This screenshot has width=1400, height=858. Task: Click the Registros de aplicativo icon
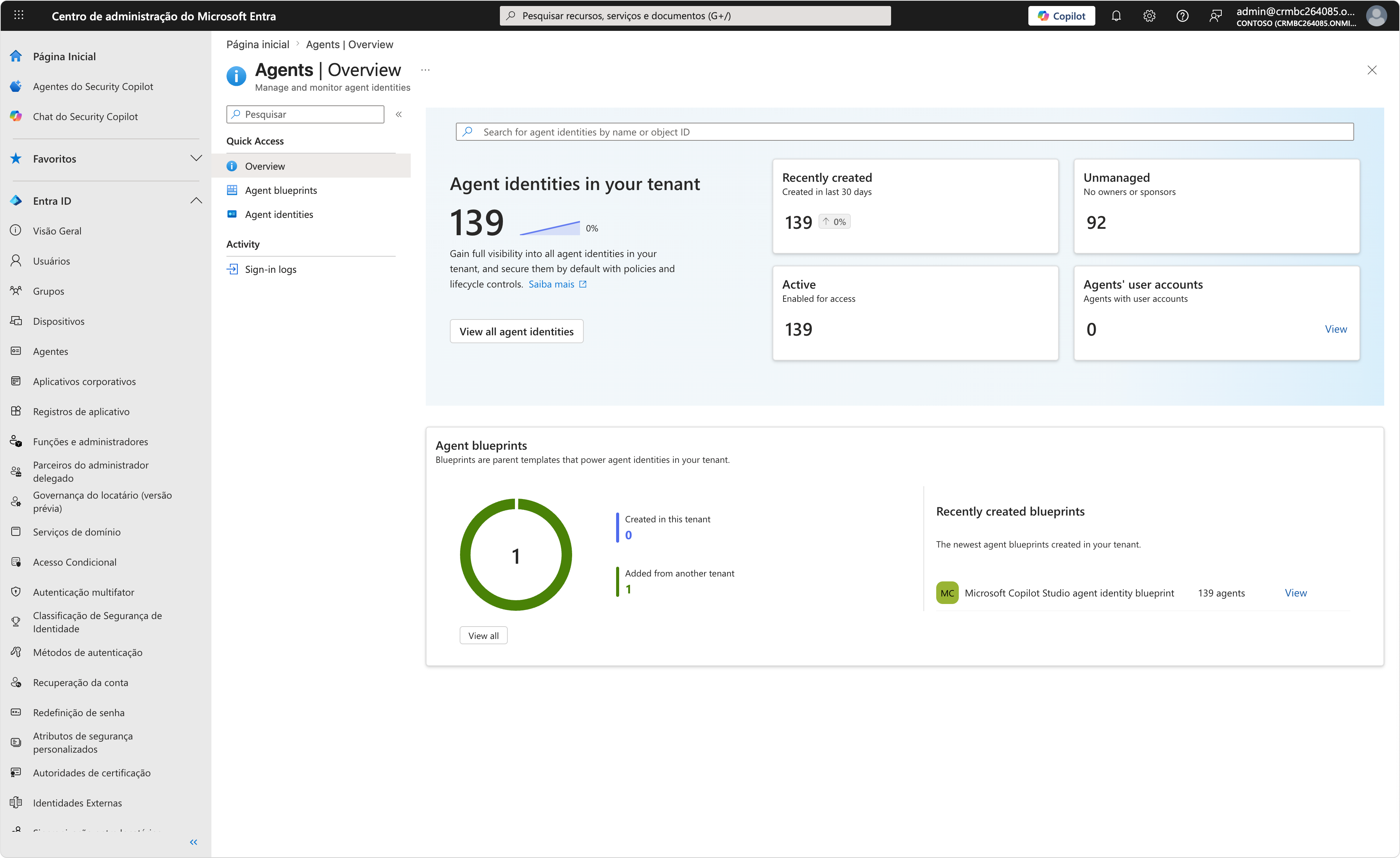tap(16, 411)
